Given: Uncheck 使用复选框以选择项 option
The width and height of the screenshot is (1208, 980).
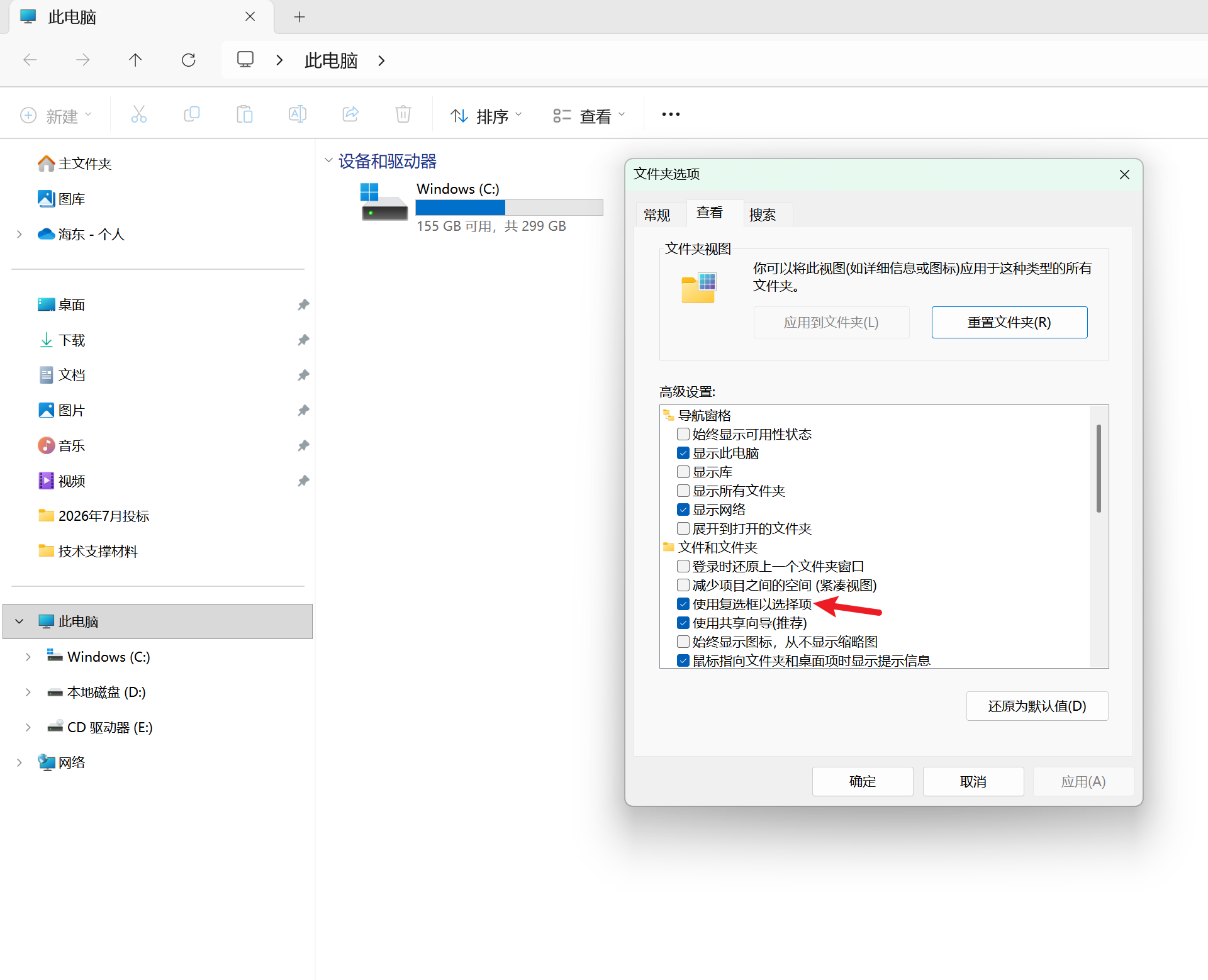Looking at the screenshot, I should click(x=683, y=604).
